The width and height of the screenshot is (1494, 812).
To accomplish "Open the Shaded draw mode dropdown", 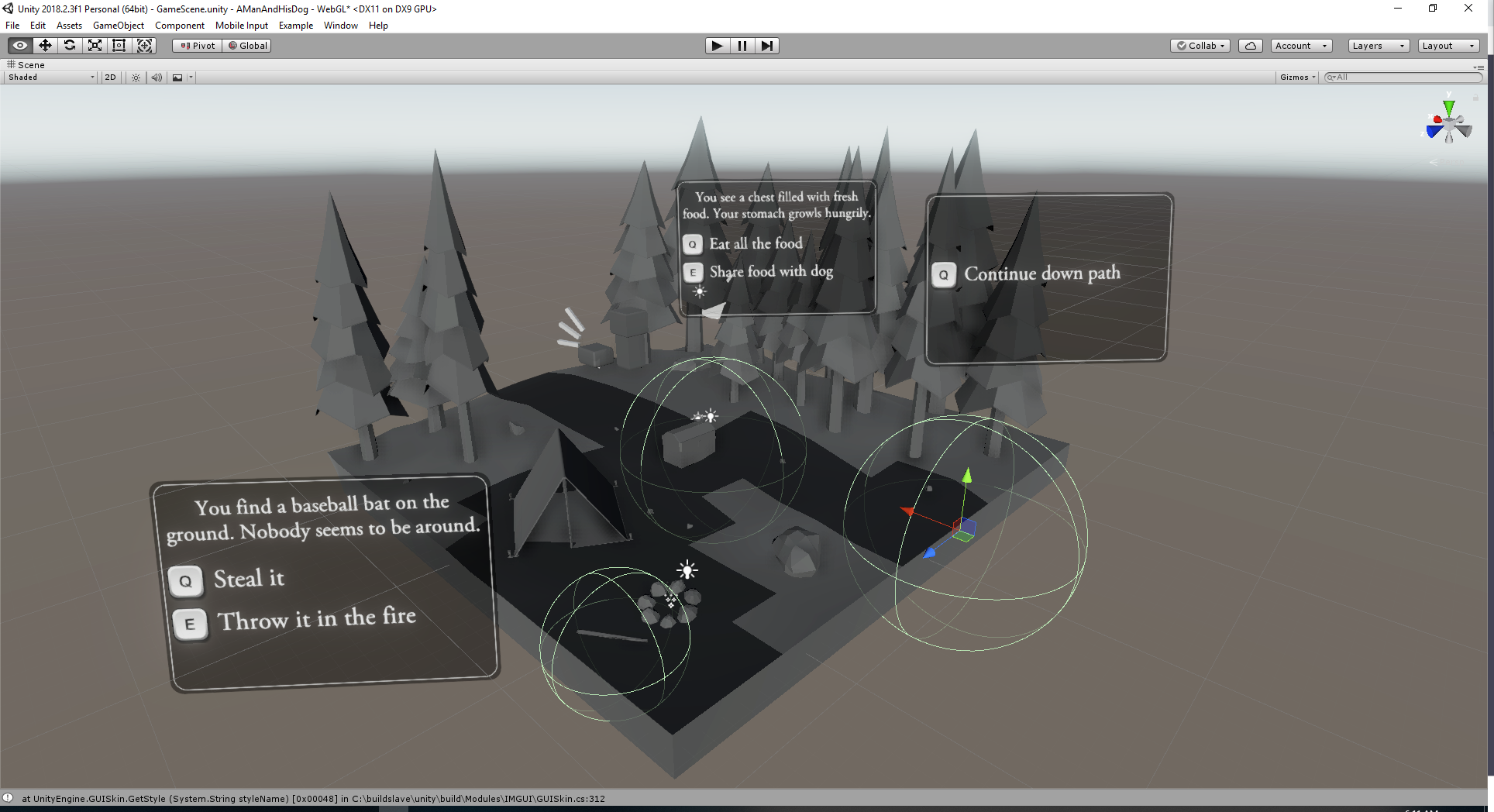I will tap(51, 77).
